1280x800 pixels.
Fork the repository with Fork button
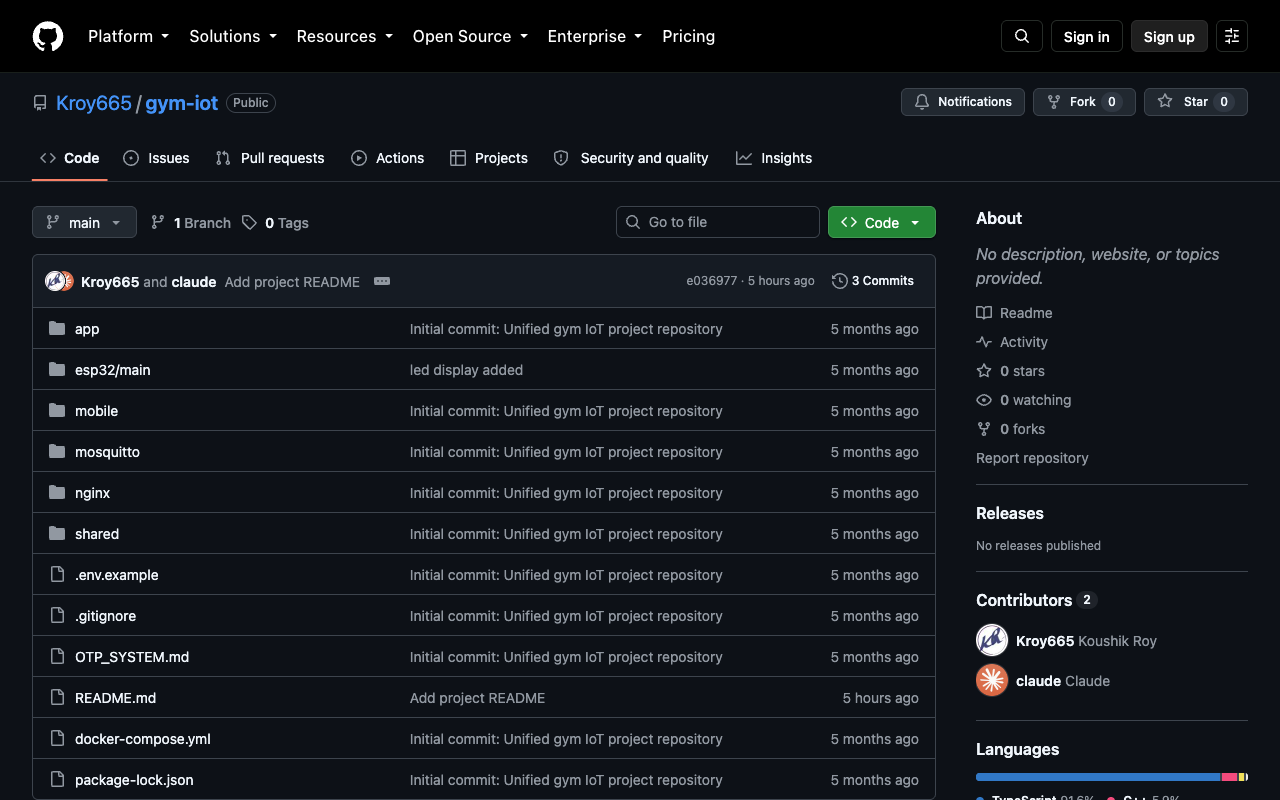click(1084, 102)
